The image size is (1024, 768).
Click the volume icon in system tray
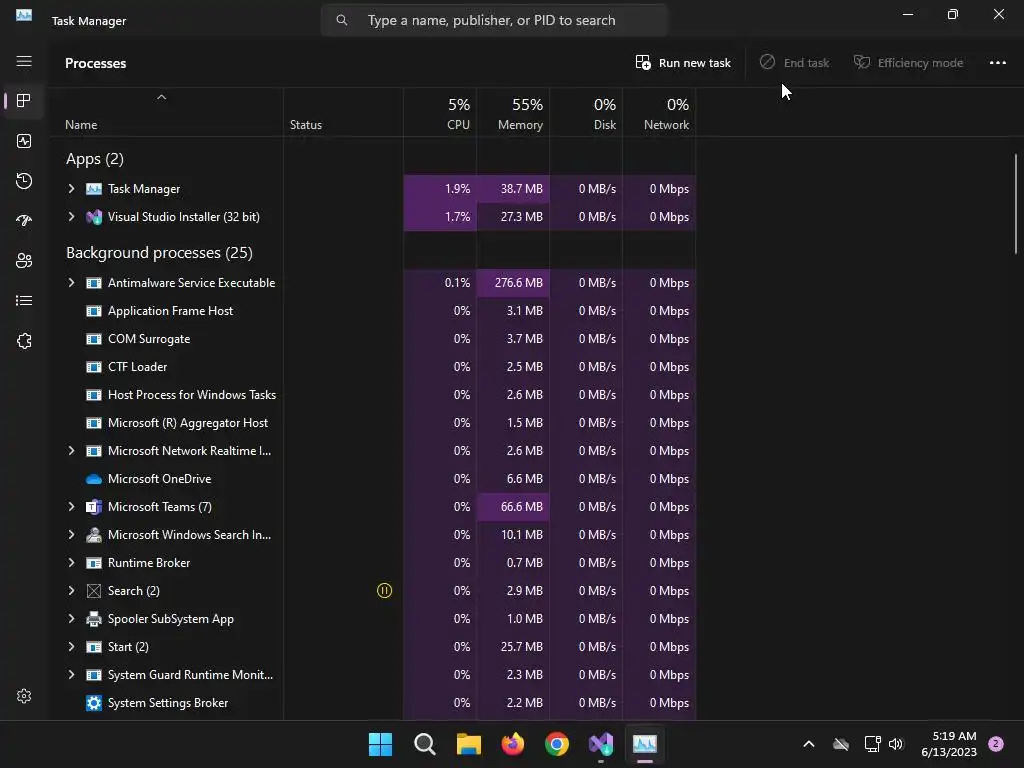coord(896,744)
